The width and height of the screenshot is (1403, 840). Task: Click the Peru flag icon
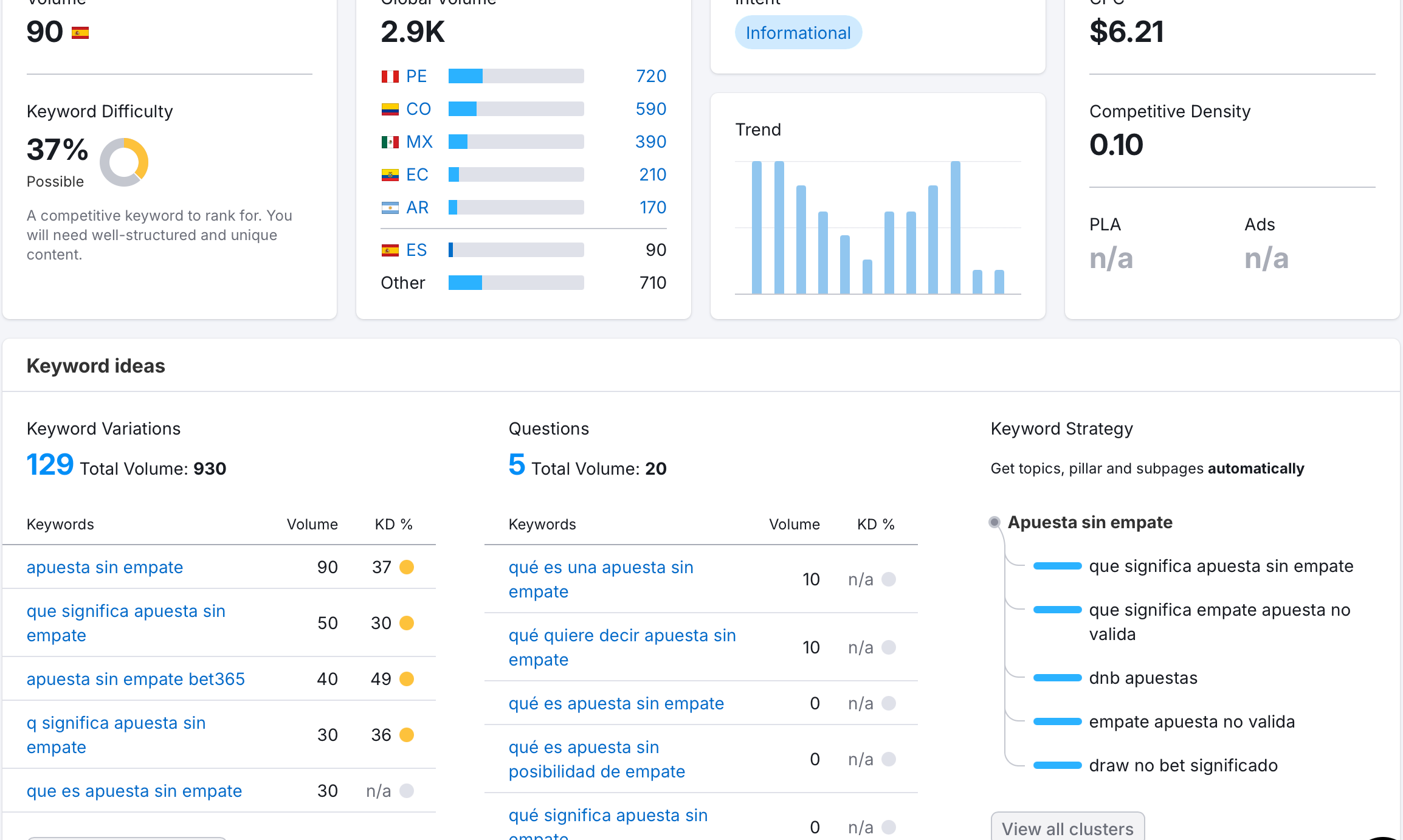[390, 77]
